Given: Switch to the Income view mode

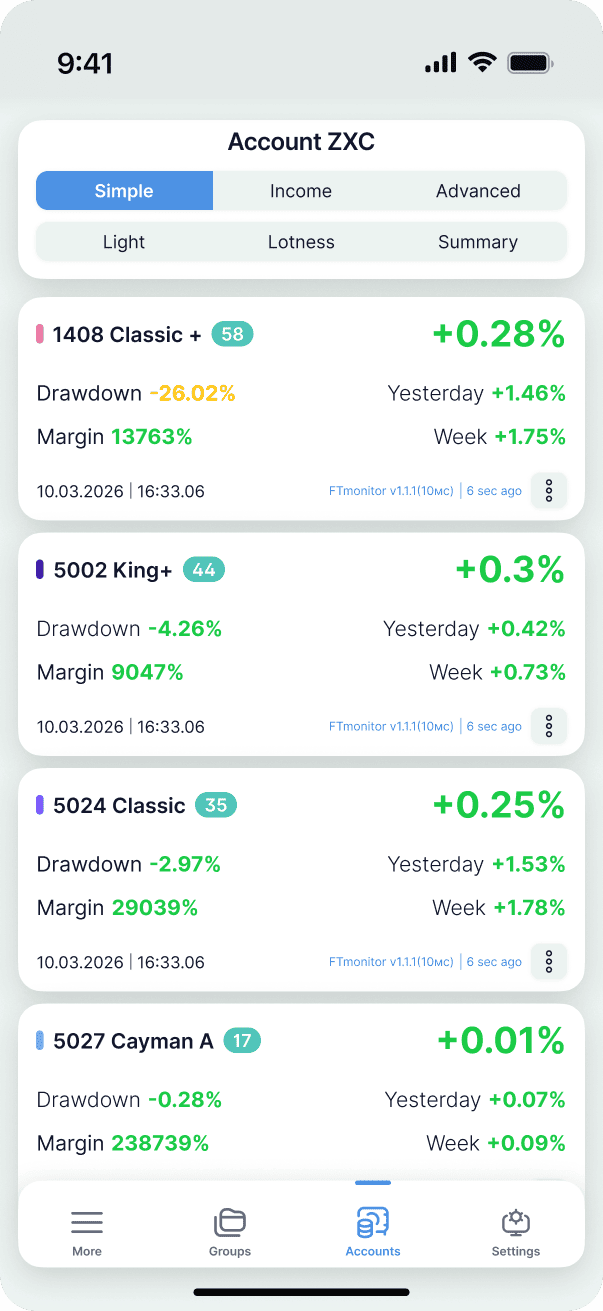Looking at the screenshot, I should coord(301,191).
